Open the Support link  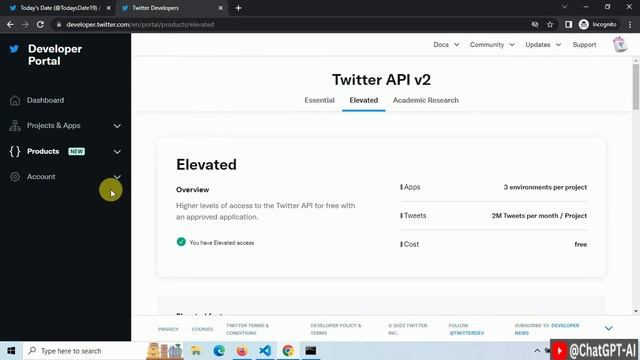click(x=584, y=44)
